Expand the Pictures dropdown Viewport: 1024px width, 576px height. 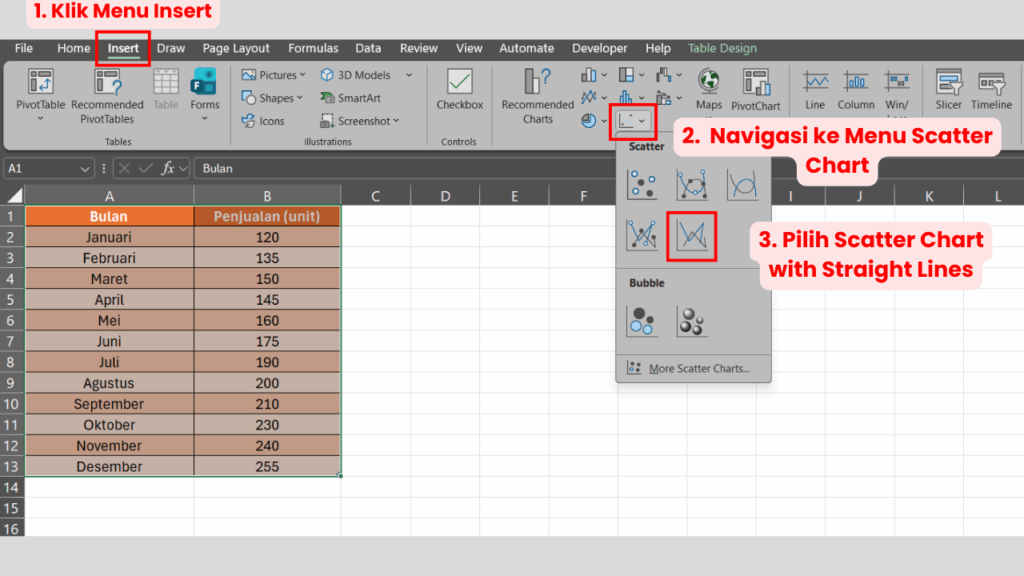274,75
